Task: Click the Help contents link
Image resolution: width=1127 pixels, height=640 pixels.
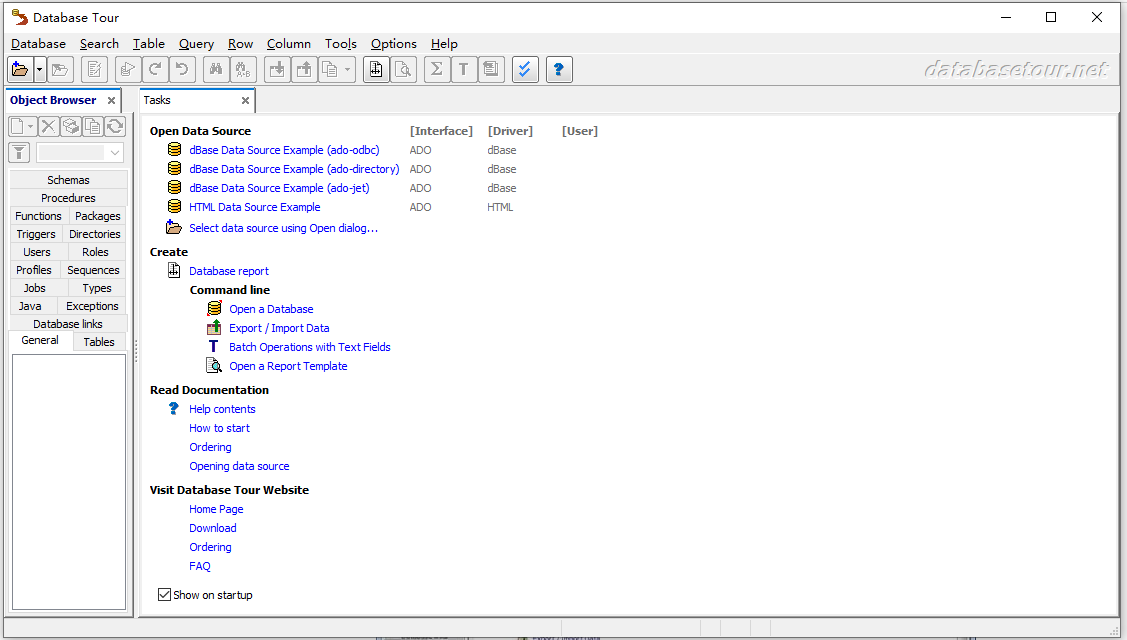Action: (x=222, y=409)
